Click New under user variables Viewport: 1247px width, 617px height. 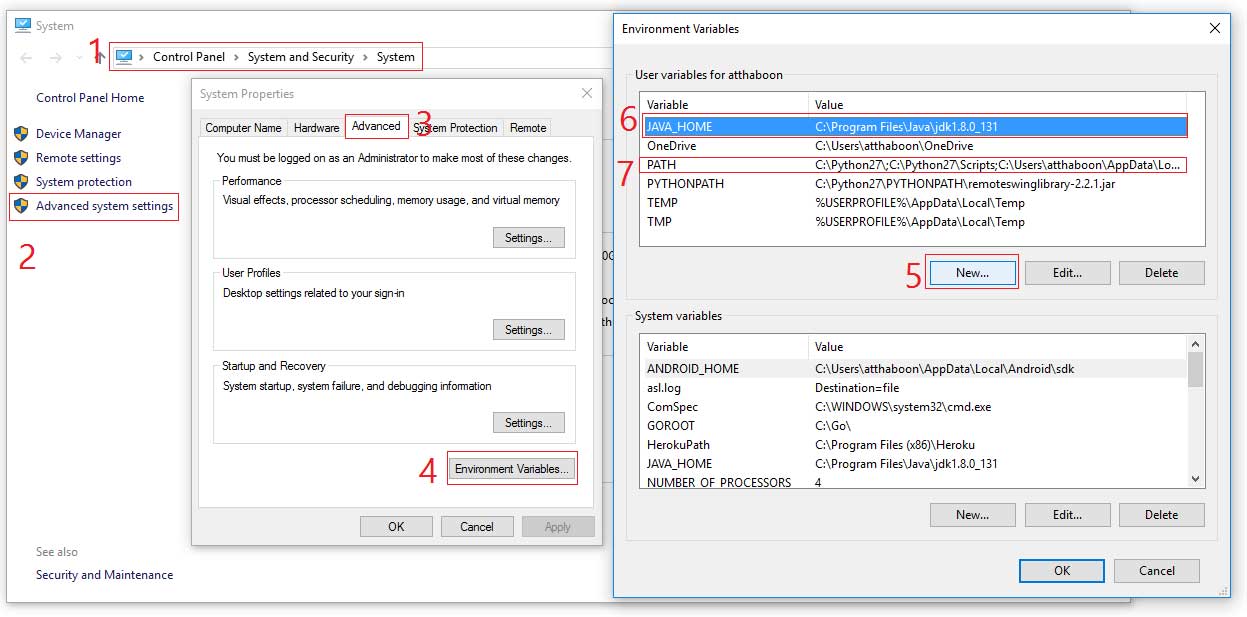[x=972, y=273]
